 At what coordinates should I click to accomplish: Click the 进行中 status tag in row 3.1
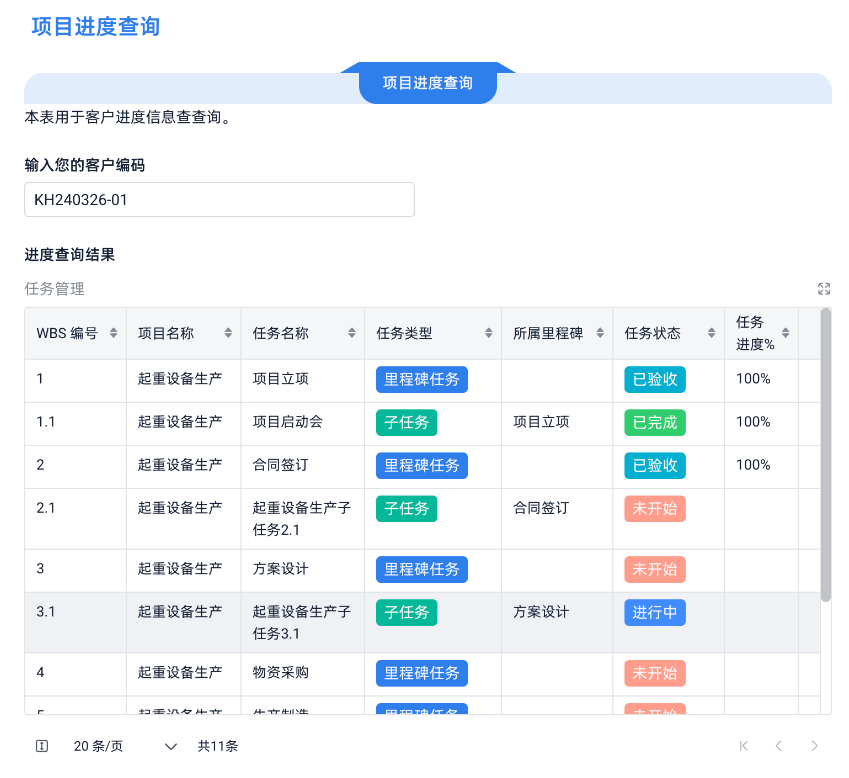[x=655, y=612]
